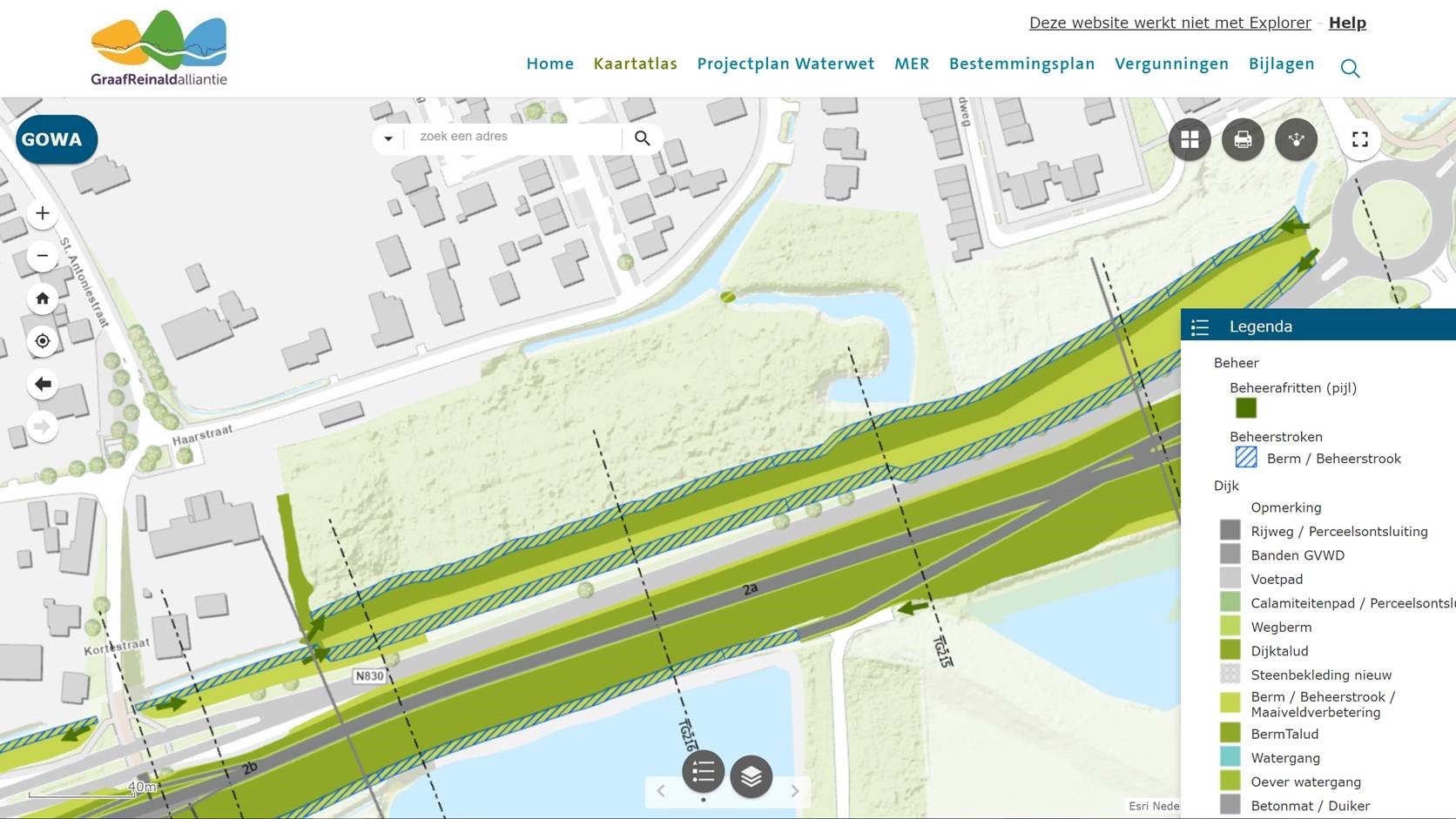
Task: Open the layers list widget
Action: pos(752,776)
